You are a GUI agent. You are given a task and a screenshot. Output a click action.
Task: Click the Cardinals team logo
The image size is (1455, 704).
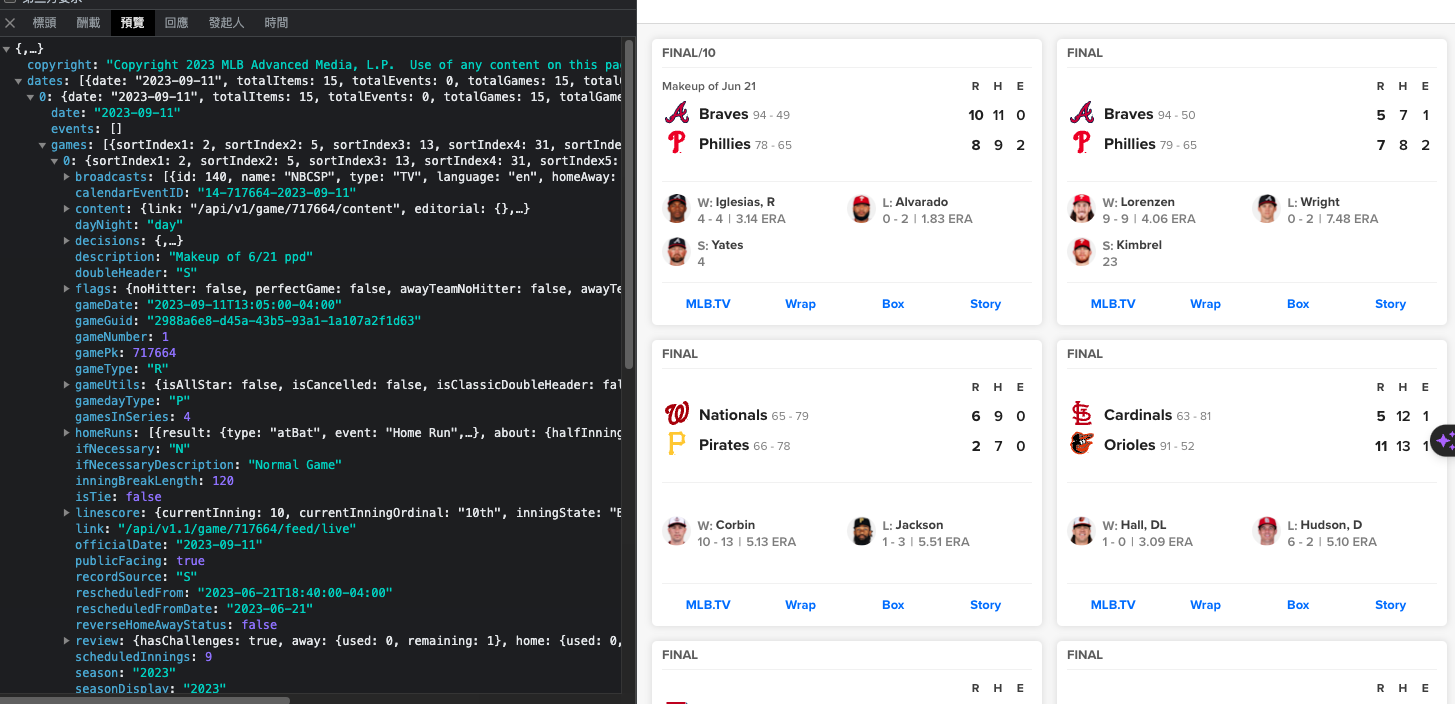click(1082, 414)
